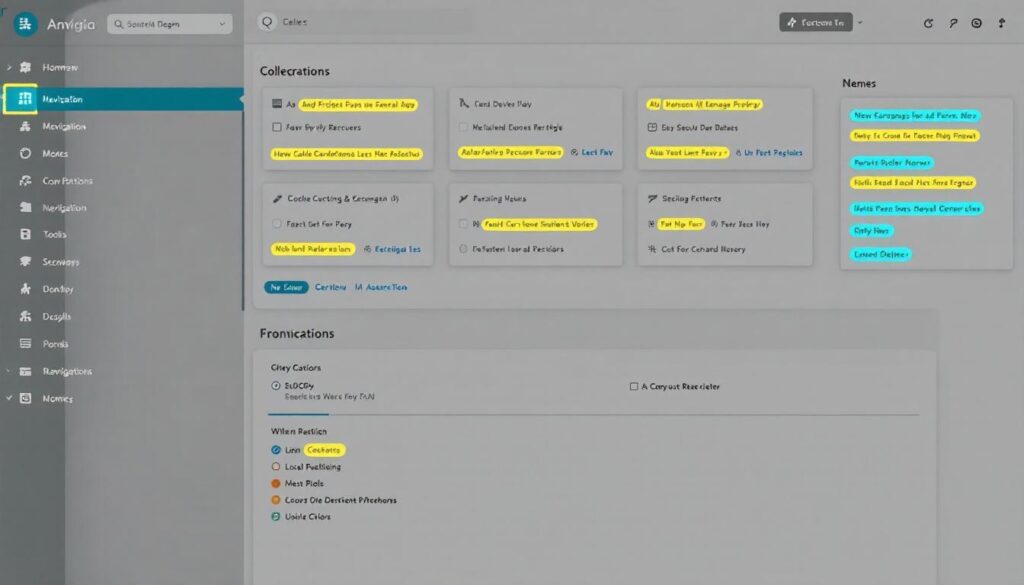1024x585 pixels.
Task: Click the clock icon in the top-right toolbar
Action: [x=977, y=23]
